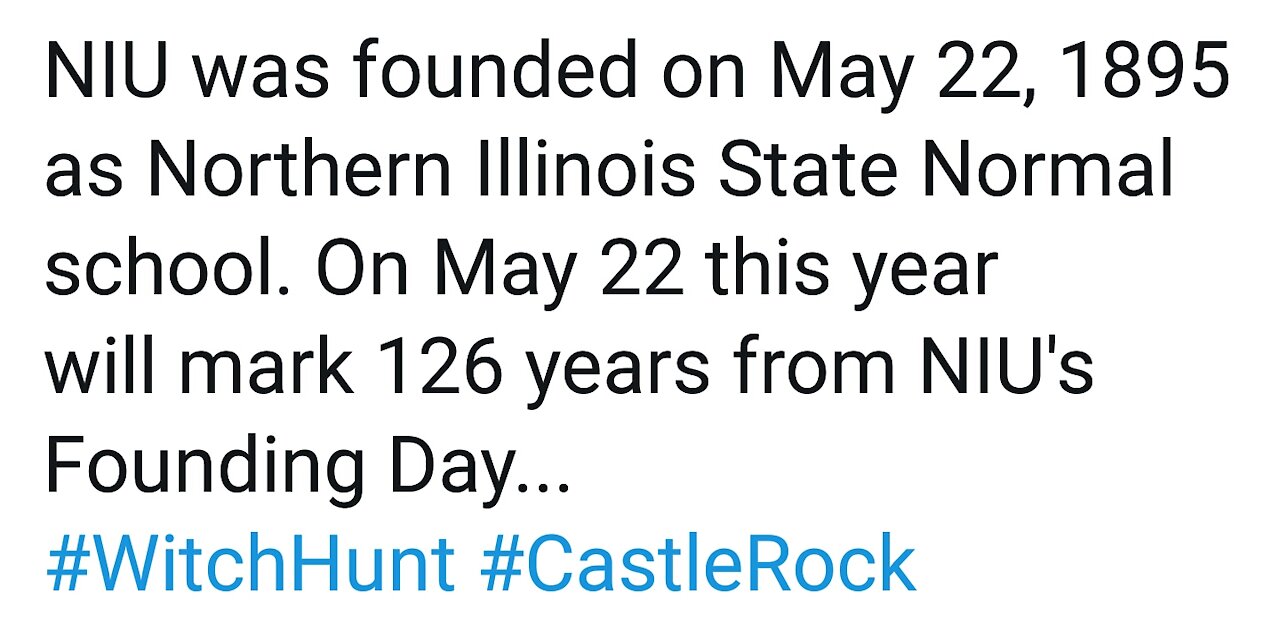Click the words "will mark"

pos(199,369)
